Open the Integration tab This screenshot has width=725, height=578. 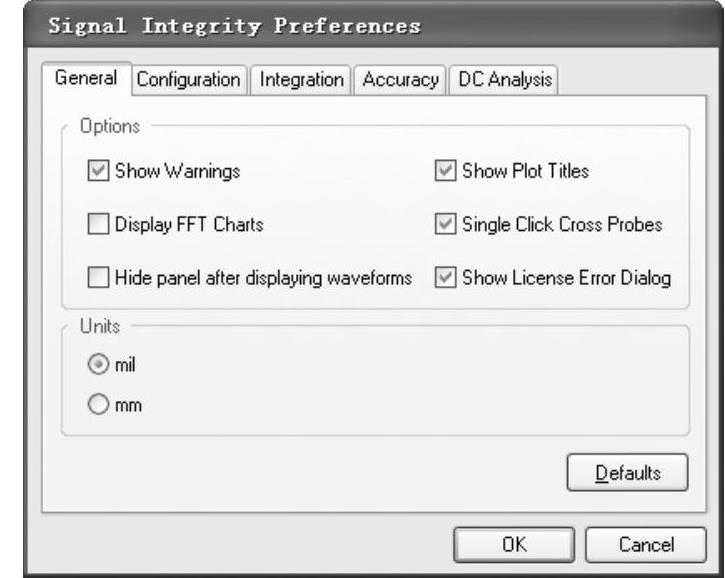[302, 80]
